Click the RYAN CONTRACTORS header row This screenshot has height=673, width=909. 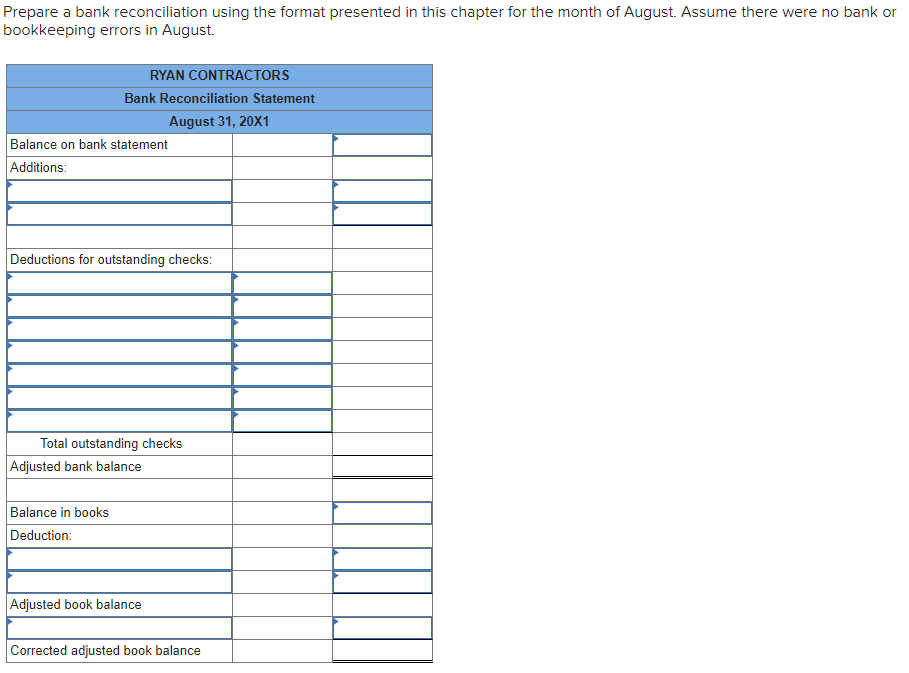click(219, 75)
